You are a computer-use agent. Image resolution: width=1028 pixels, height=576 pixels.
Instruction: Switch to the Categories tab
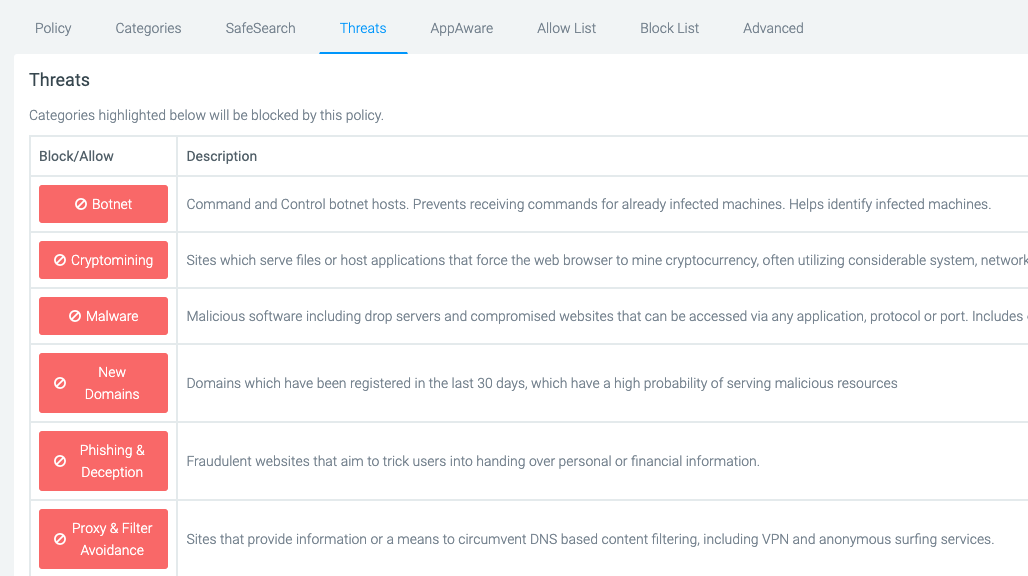(x=148, y=28)
